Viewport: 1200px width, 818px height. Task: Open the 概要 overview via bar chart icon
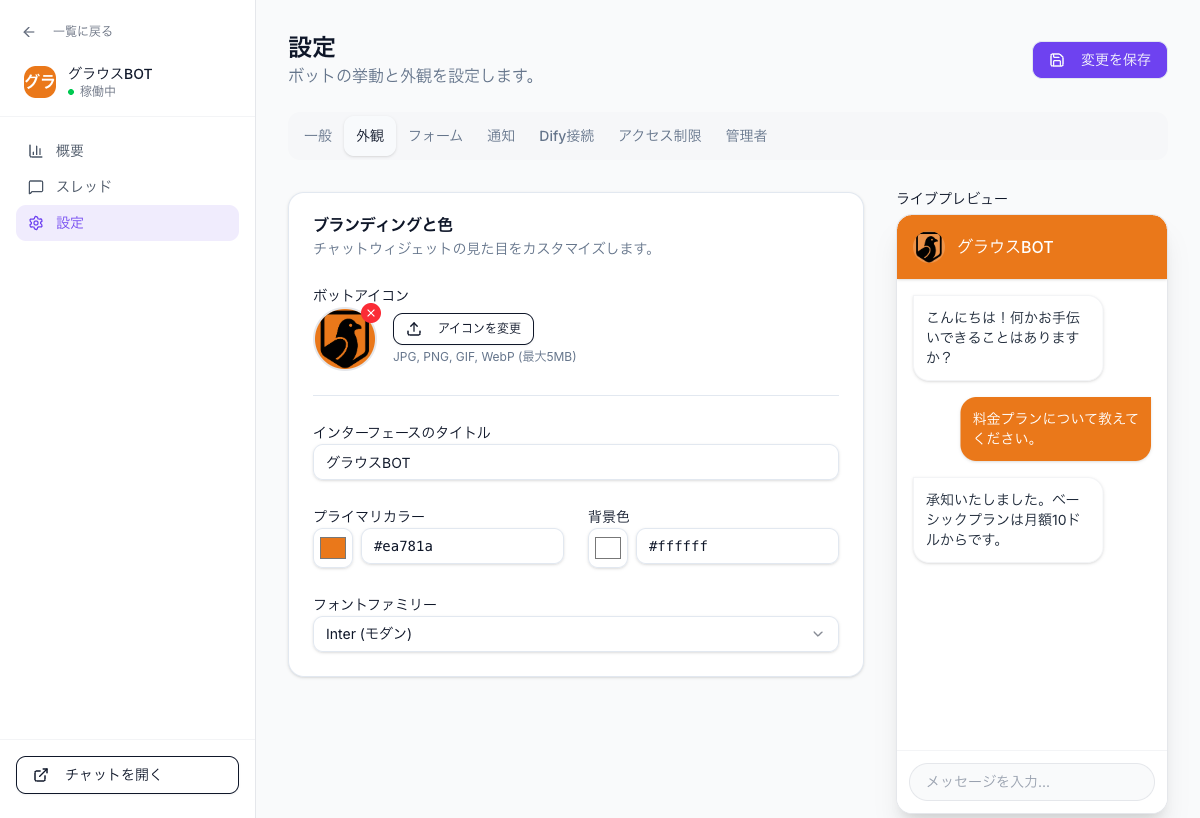[x=36, y=150]
